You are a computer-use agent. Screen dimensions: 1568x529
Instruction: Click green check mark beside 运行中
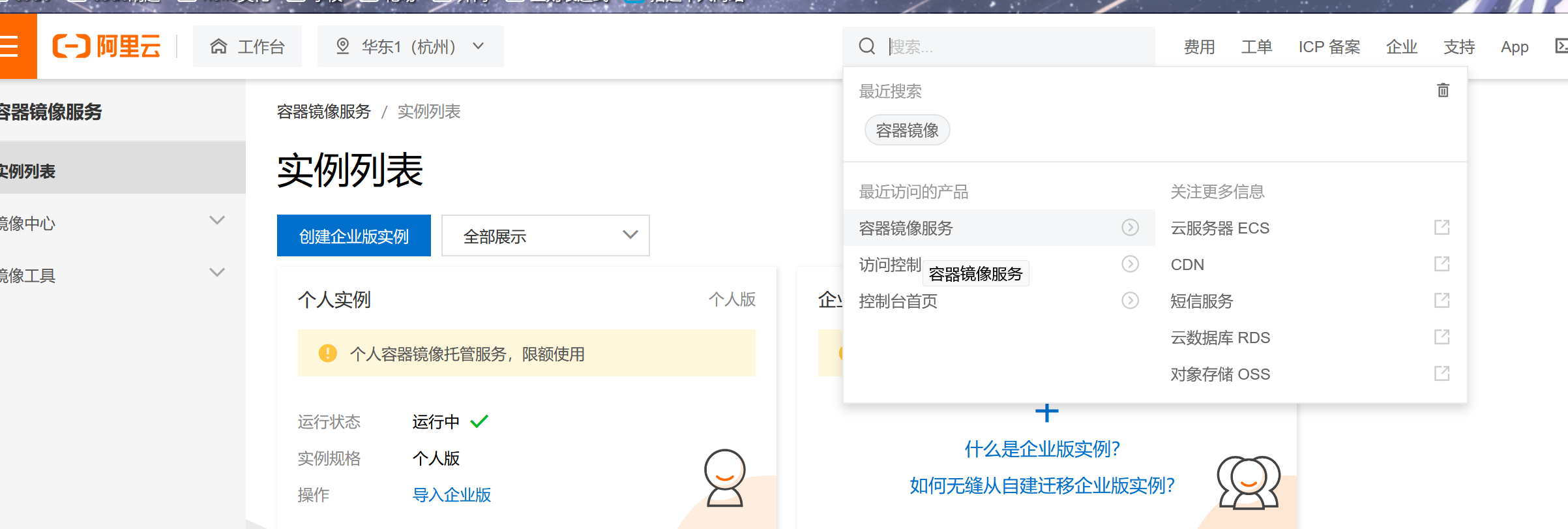479,421
